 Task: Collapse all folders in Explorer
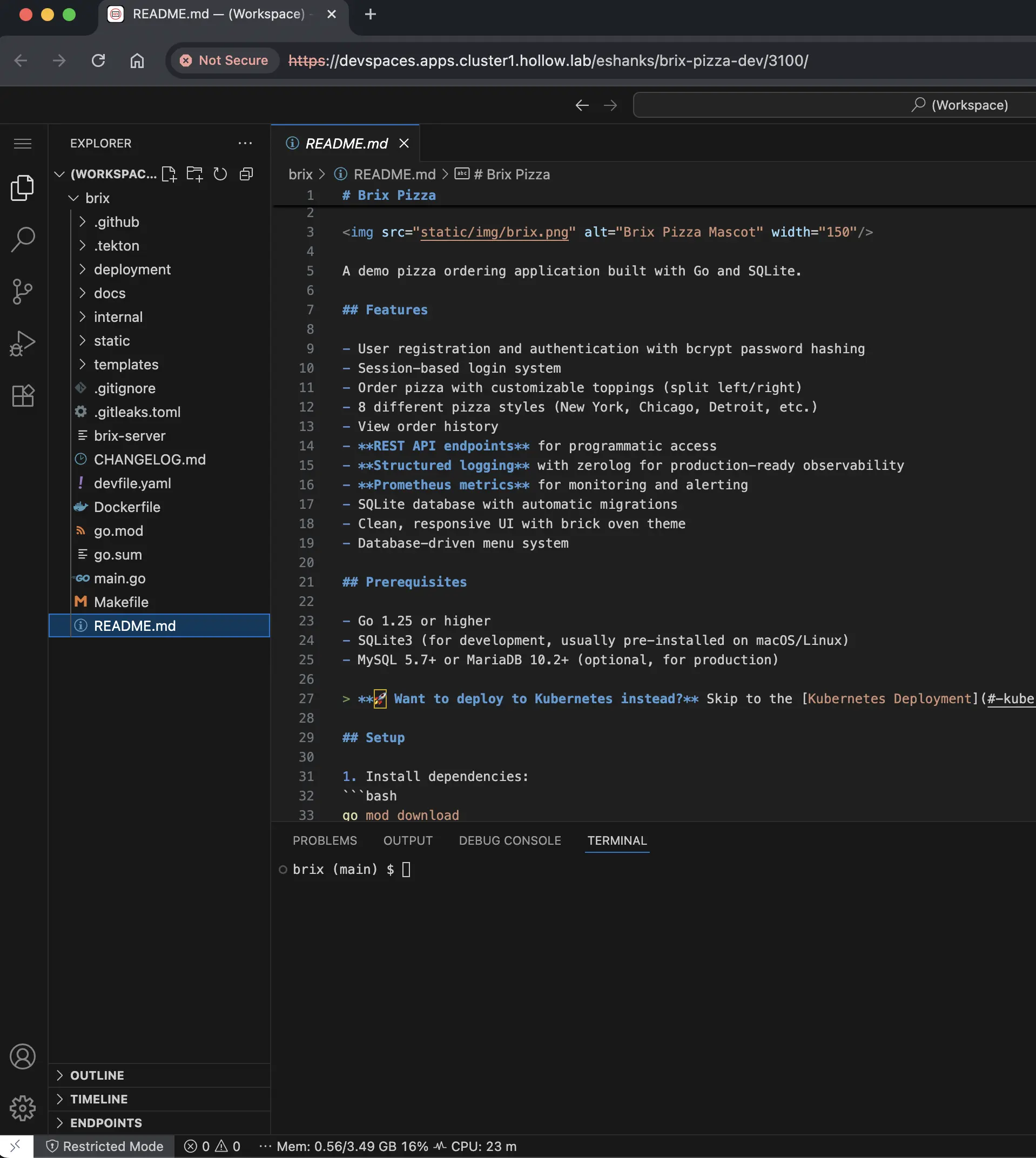click(246, 174)
